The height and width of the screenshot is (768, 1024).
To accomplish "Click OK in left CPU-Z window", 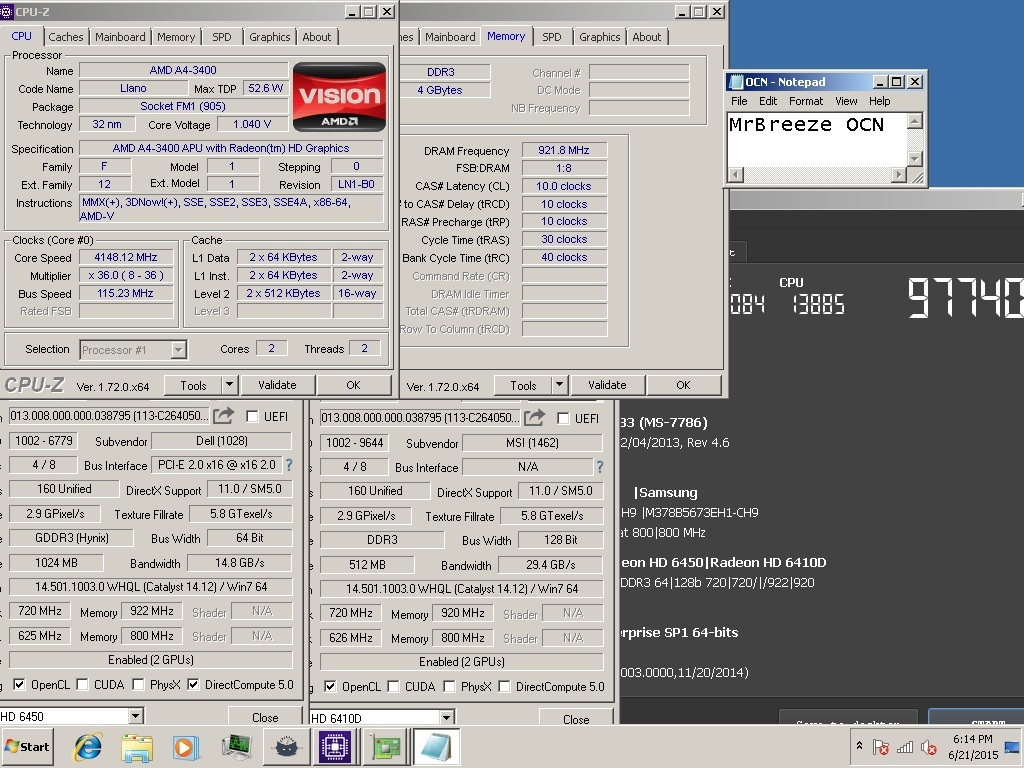I will tap(353, 385).
